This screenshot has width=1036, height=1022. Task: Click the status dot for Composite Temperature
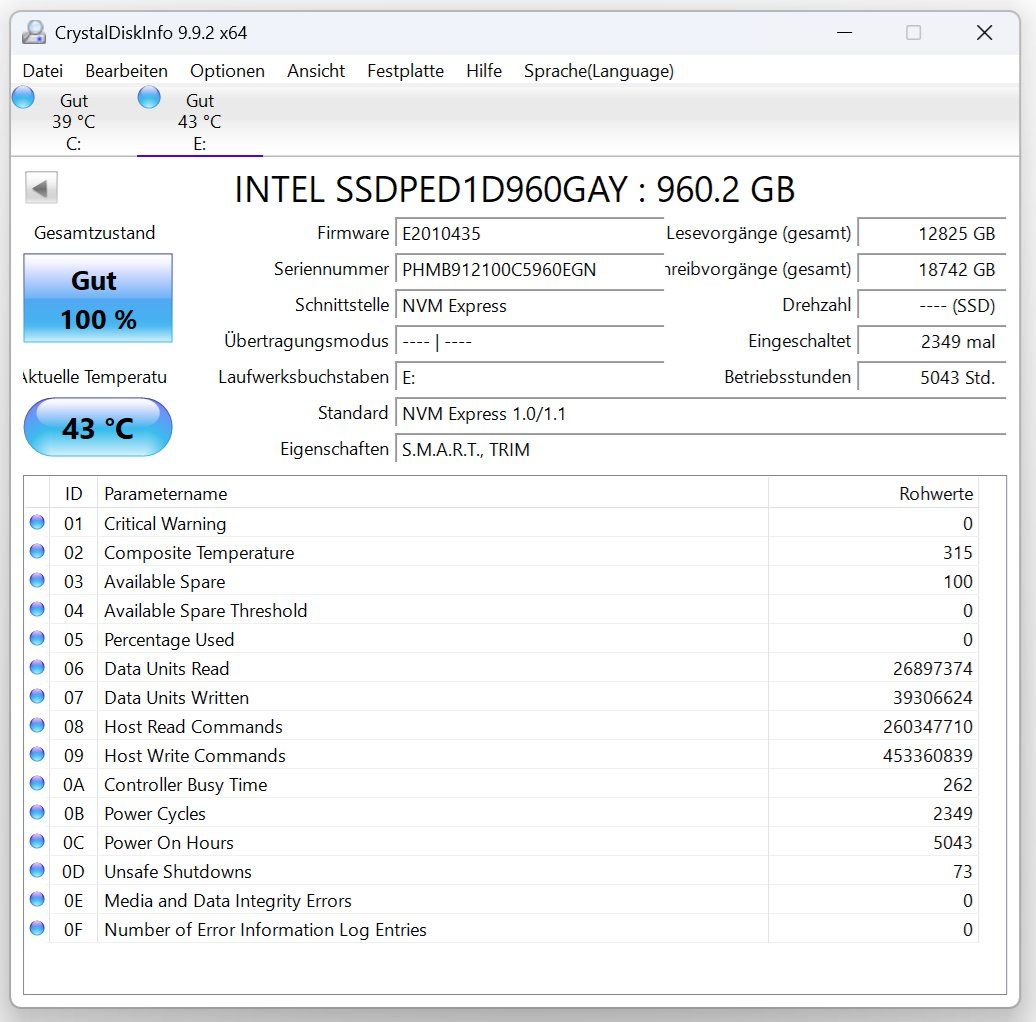37,552
